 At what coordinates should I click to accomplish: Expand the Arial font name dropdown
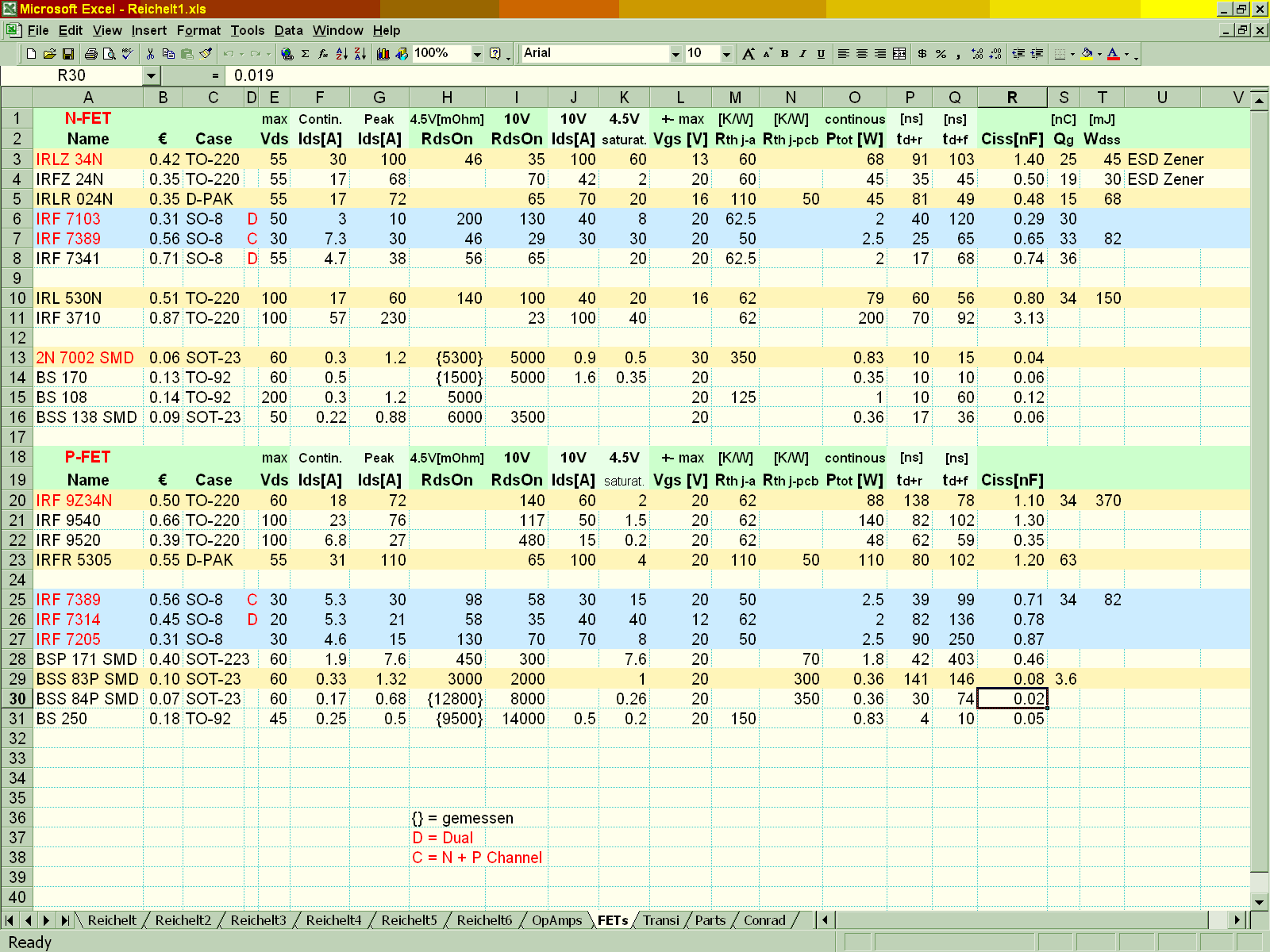[675, 54]
